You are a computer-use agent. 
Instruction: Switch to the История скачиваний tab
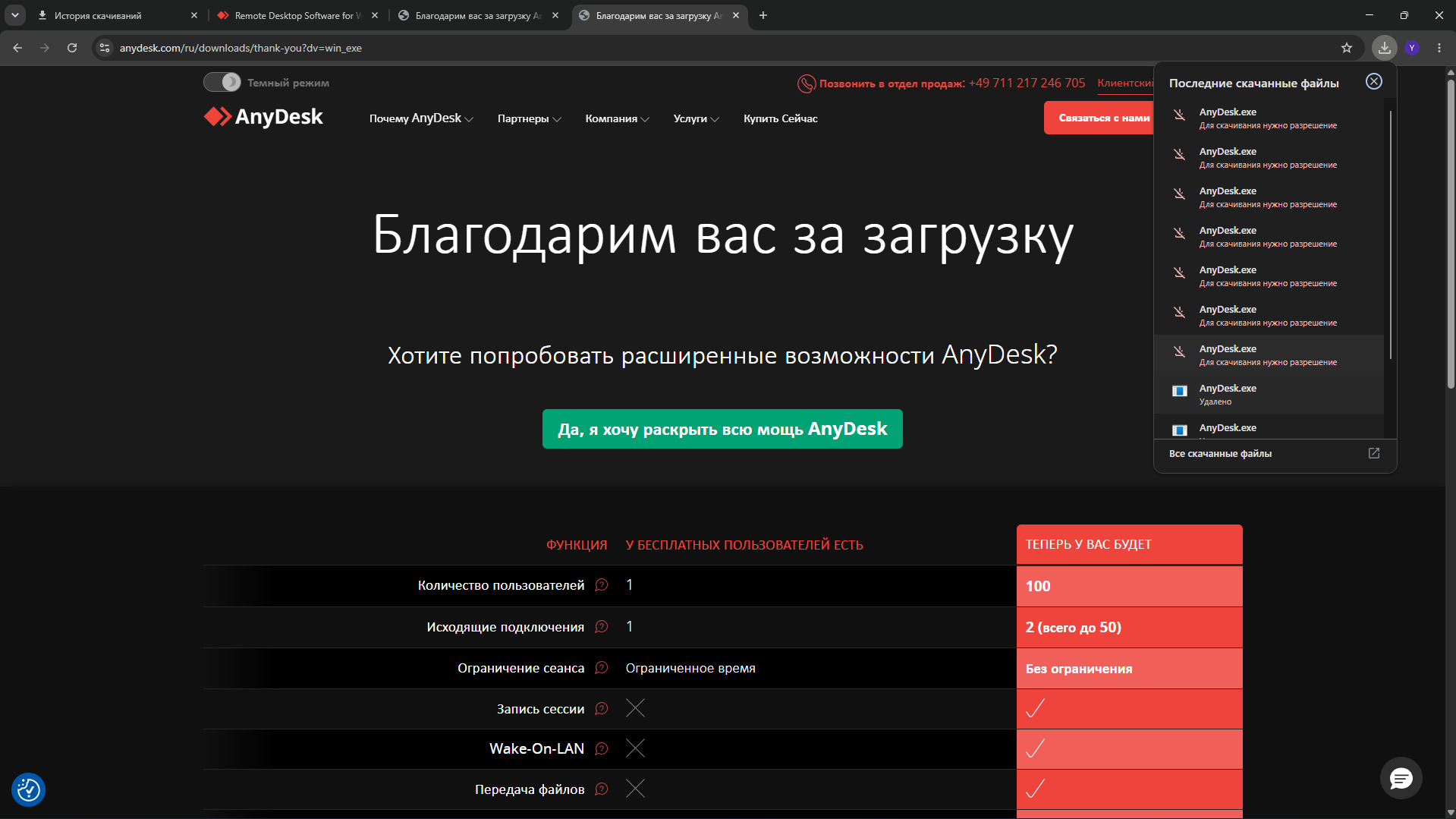pyautogui.click(x=116, y=15)
